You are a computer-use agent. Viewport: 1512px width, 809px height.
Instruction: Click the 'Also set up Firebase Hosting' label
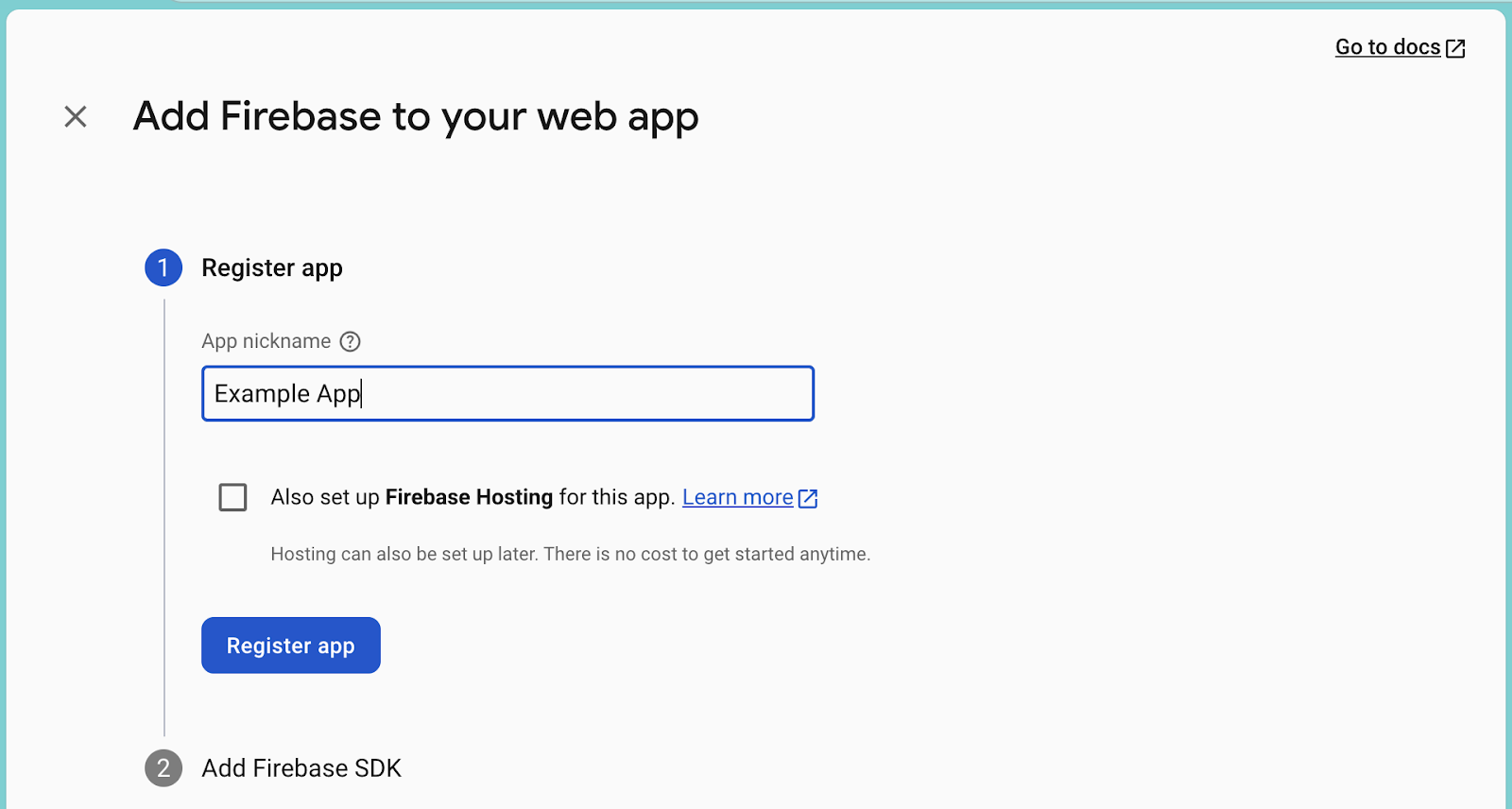472,497
